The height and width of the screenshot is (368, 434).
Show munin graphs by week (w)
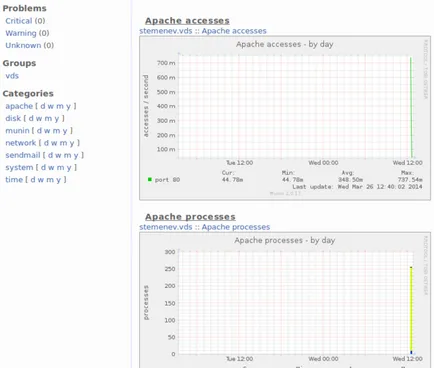click(x=47, y=131)
